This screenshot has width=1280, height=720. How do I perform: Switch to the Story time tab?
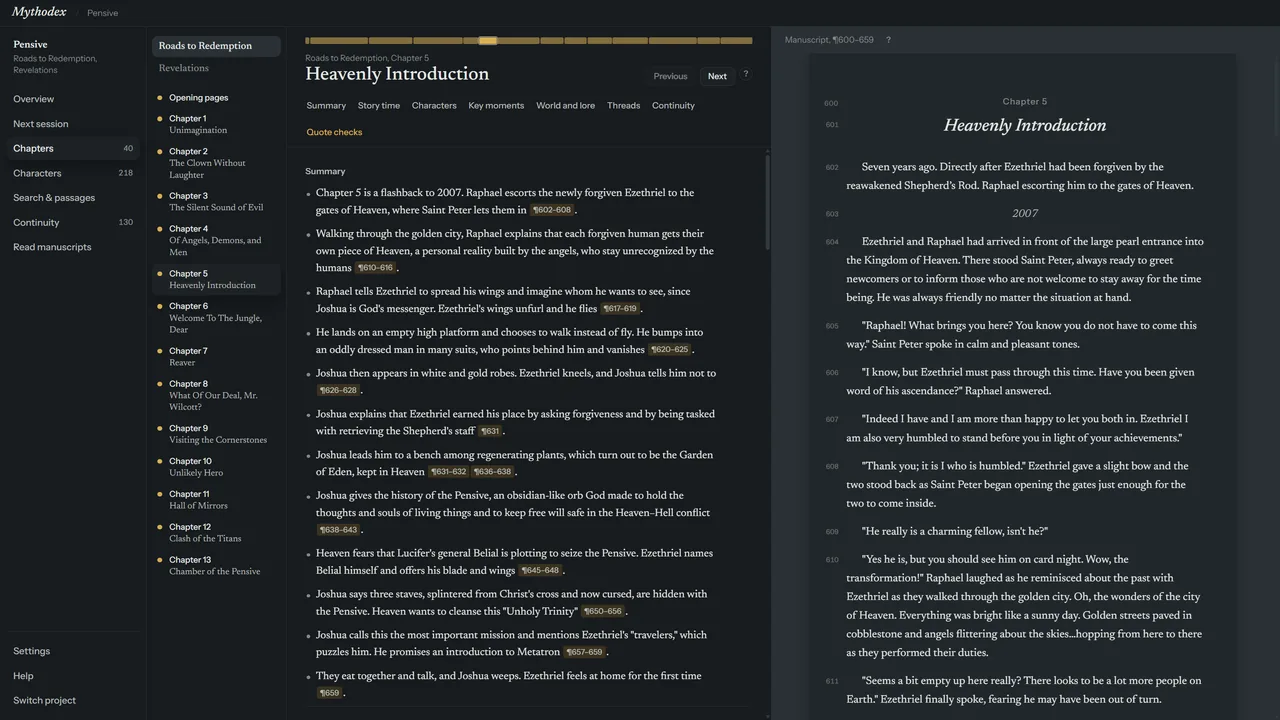tap(379, 105)
